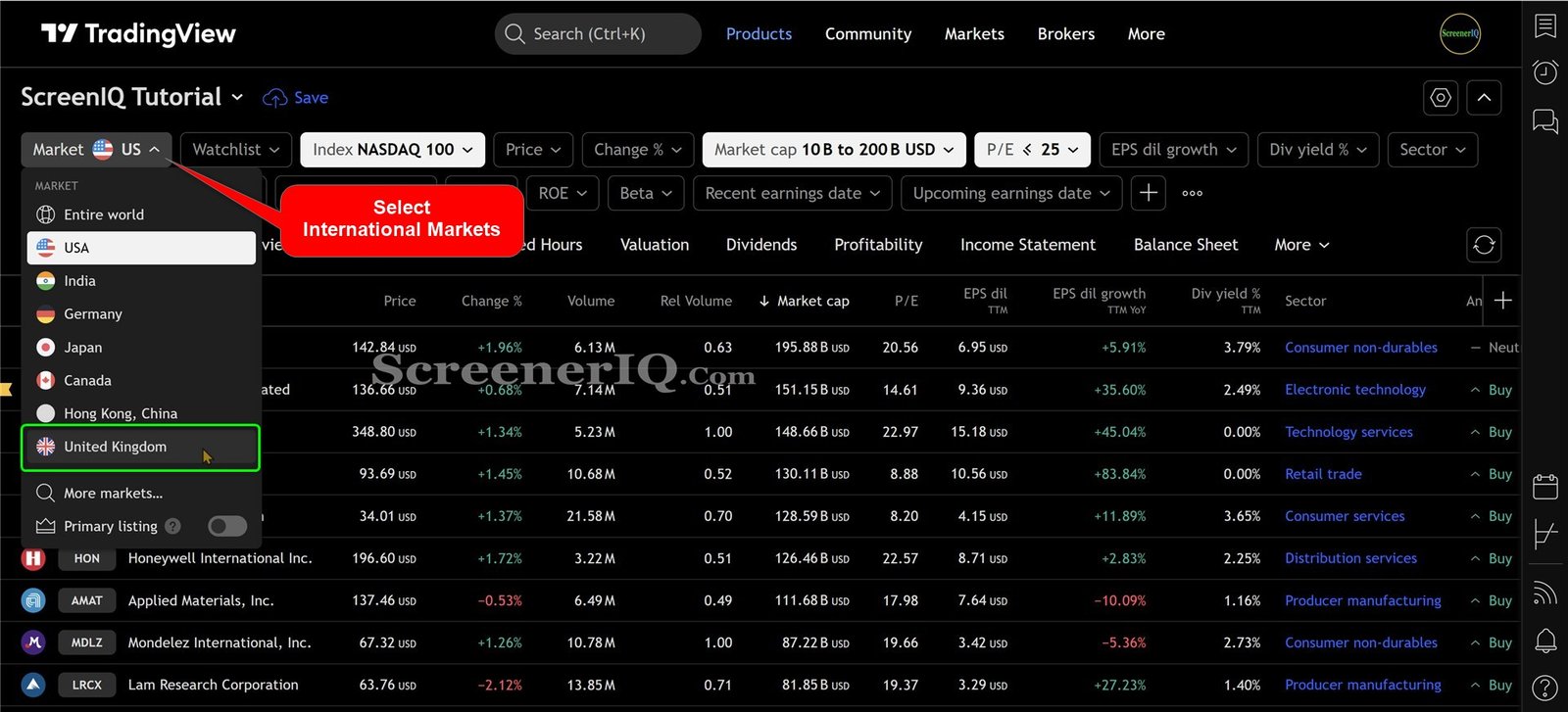Click the Honeywell company logo icon
Screen dimensions: 1568x712
click(x=33, y=558)
